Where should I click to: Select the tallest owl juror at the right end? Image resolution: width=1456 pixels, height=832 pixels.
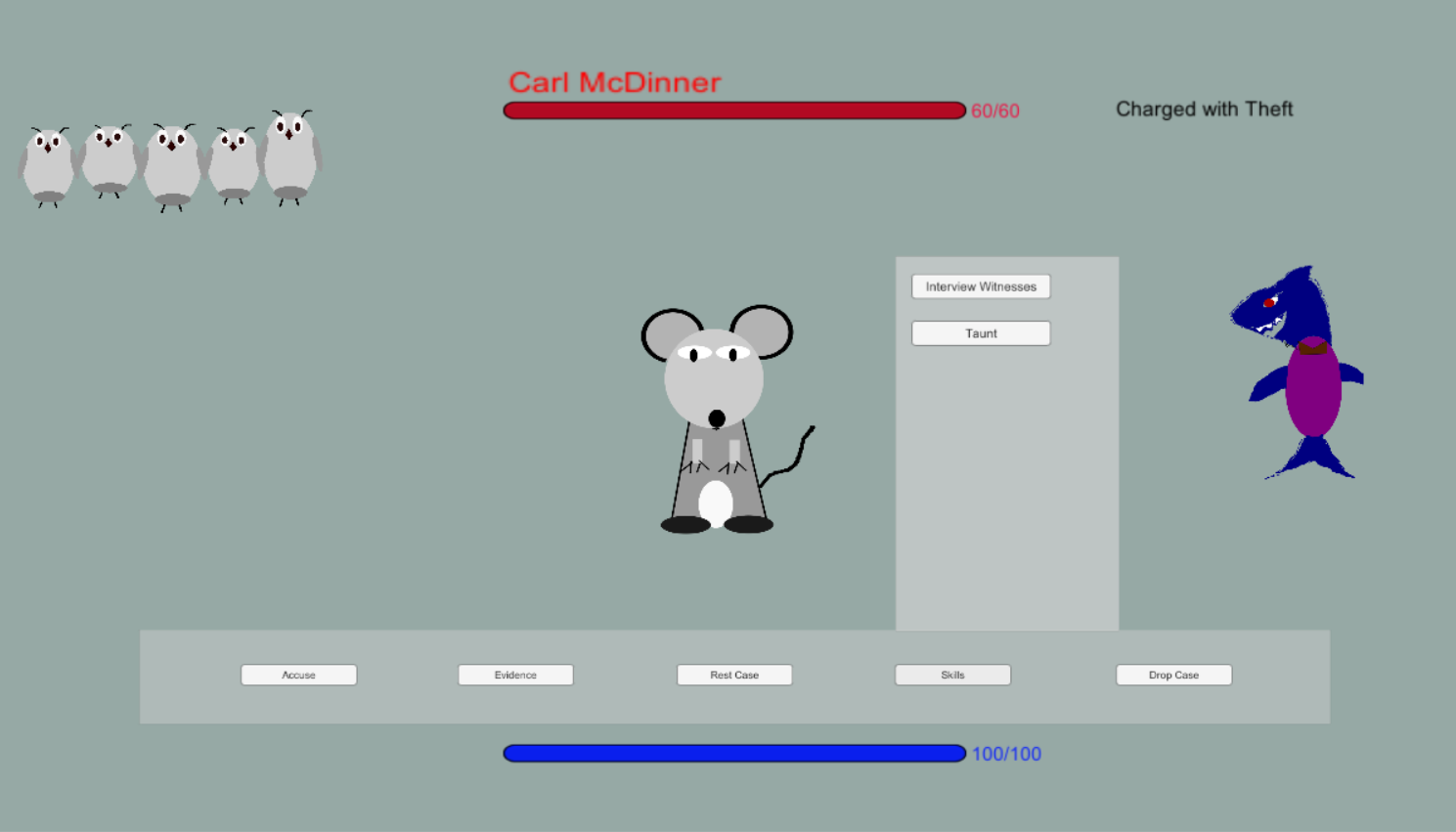(x=290, y=157)
